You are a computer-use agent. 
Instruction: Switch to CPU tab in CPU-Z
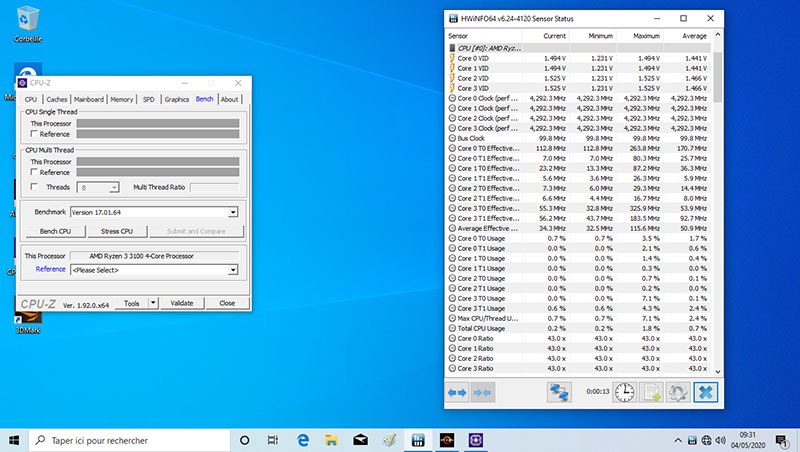tap(31, 99)
